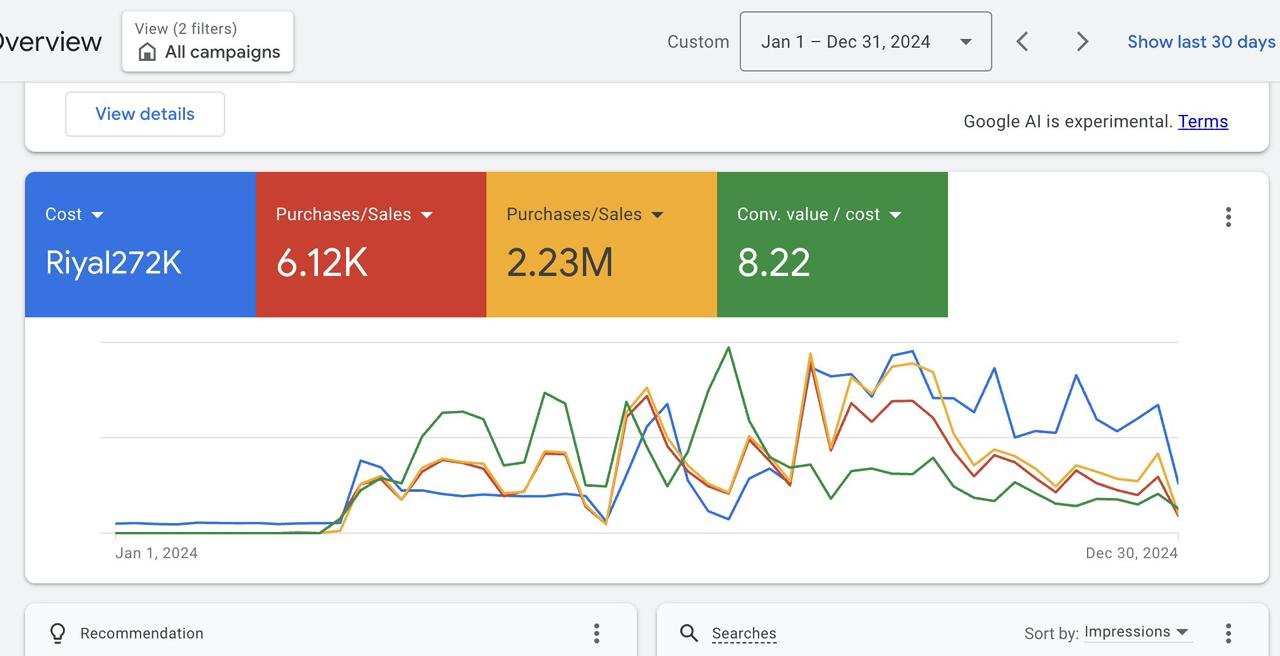
Task: Open the Sort by Impressions dropdown
Action: tap(1137, 632)
